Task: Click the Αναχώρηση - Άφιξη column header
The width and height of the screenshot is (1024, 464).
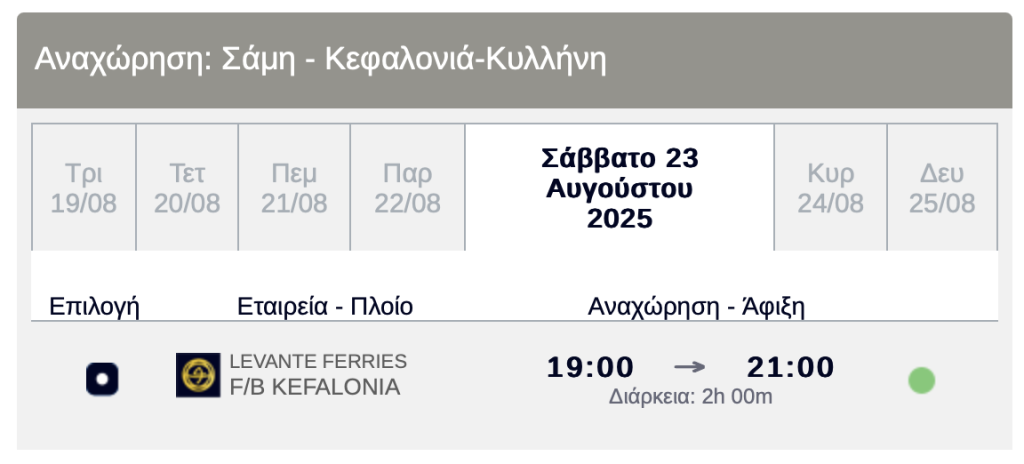Action: click(x=696, y=306)
